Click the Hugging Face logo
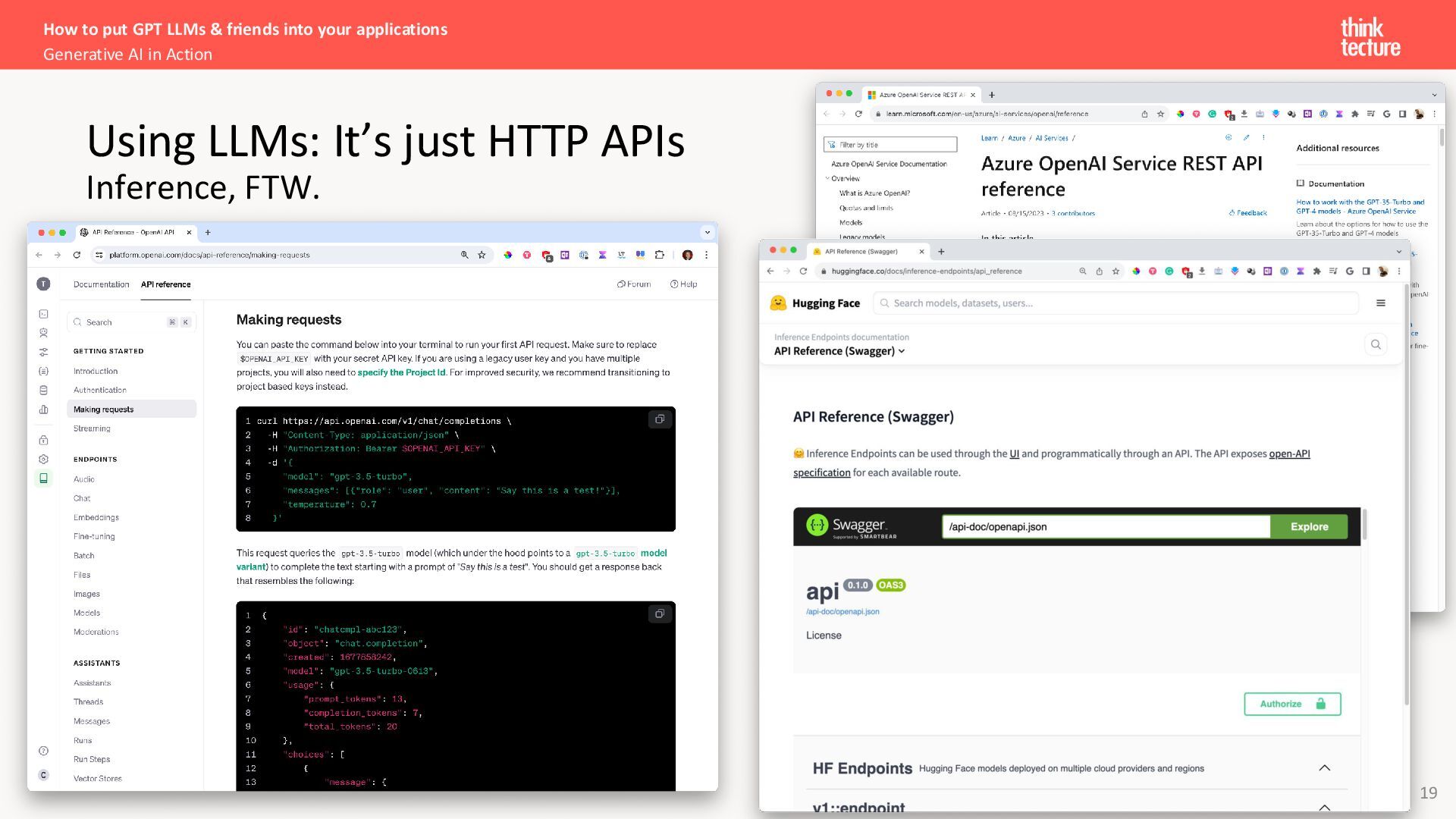This screenshot has width=1456, height=819. tap(814, 303)
